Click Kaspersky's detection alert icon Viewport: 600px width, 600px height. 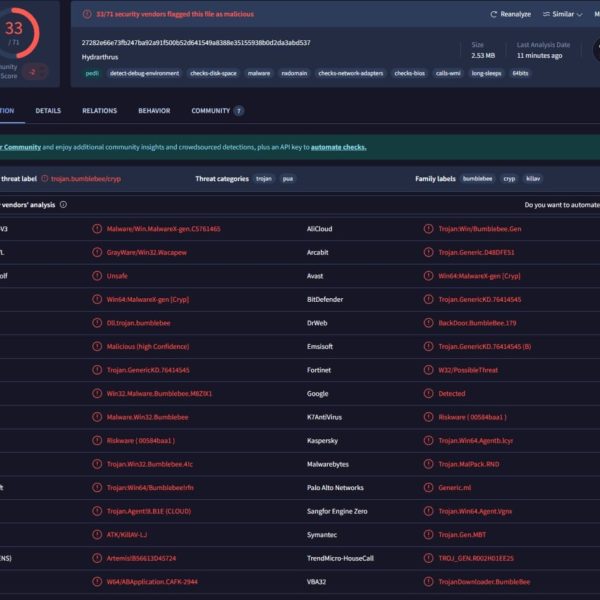tap(429, 440)
